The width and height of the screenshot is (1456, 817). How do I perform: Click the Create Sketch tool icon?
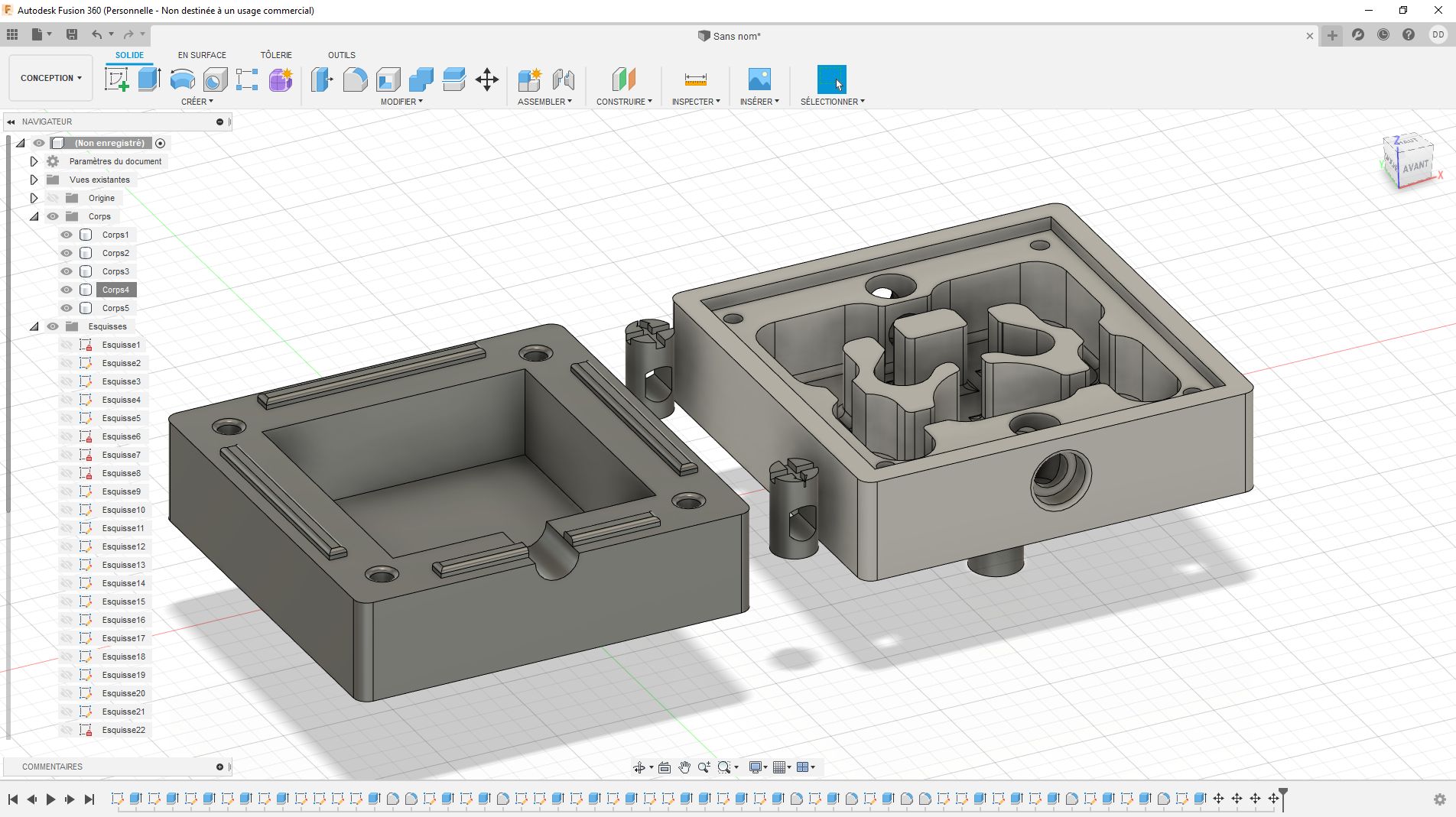tap(116, 79)
